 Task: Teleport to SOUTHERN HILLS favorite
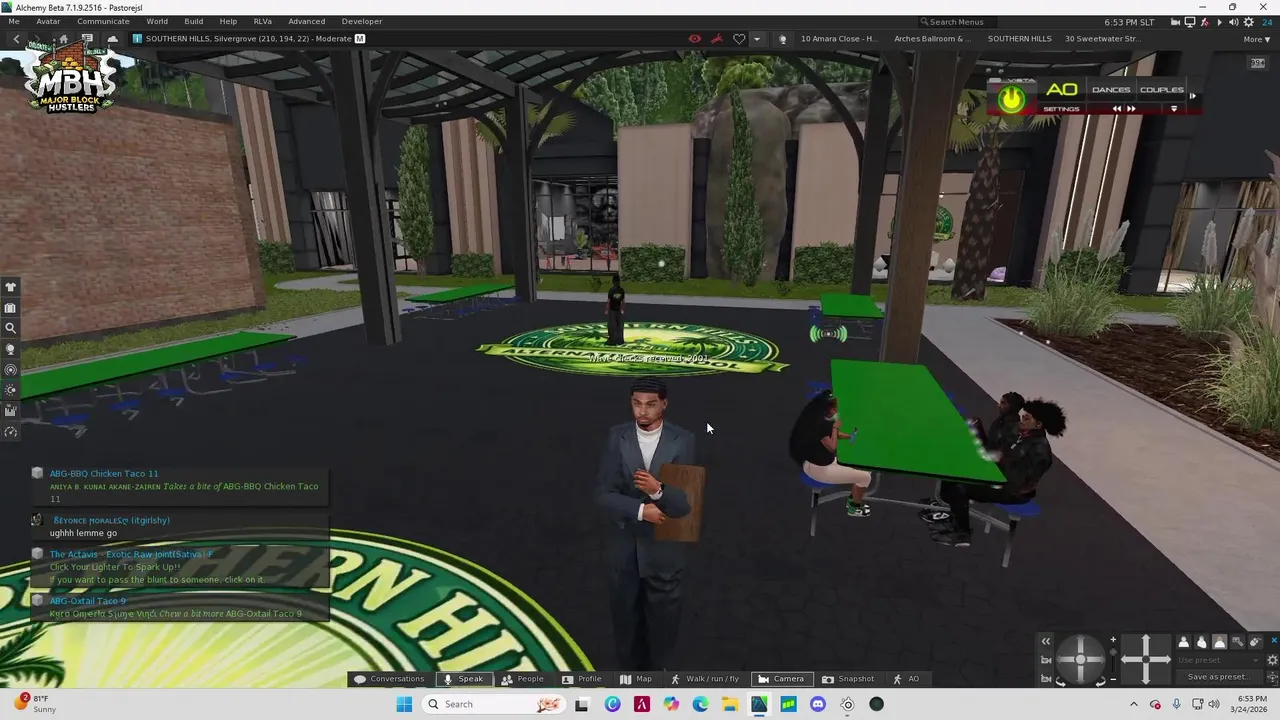(1019, 39)
